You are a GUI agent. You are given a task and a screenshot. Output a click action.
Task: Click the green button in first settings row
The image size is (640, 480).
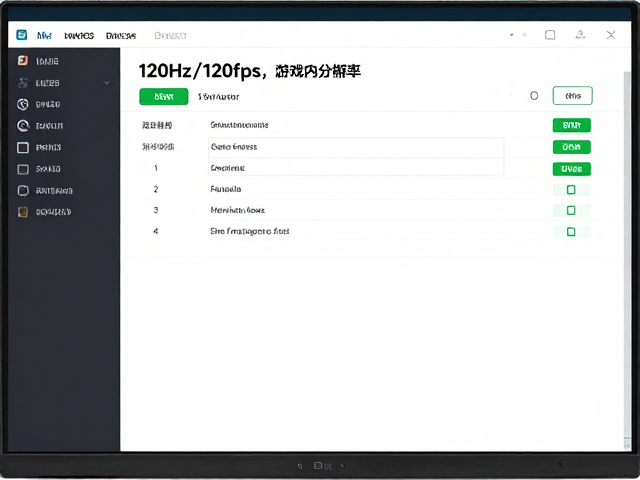pyautogui.click(x=571, y=125)
